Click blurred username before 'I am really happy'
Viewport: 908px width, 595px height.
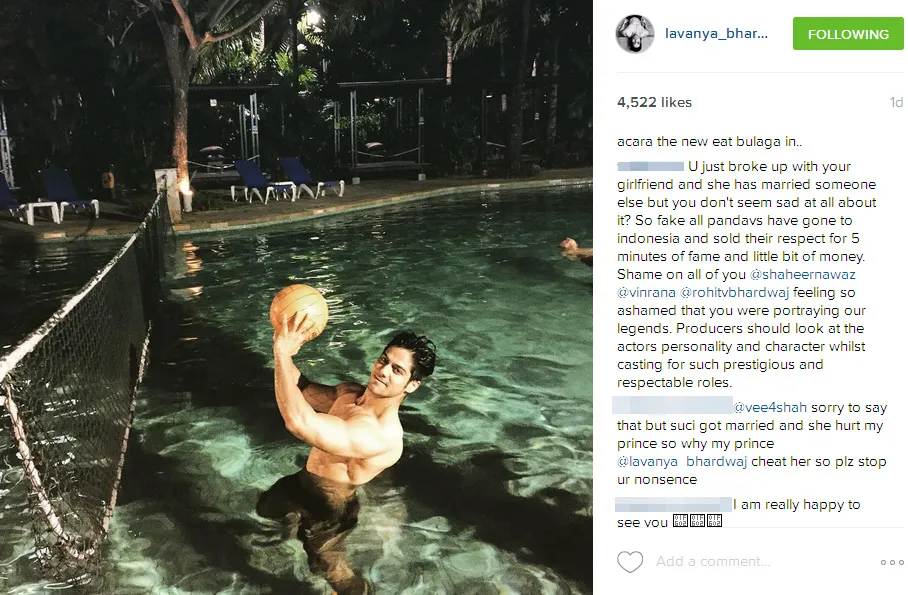point(673,504)
